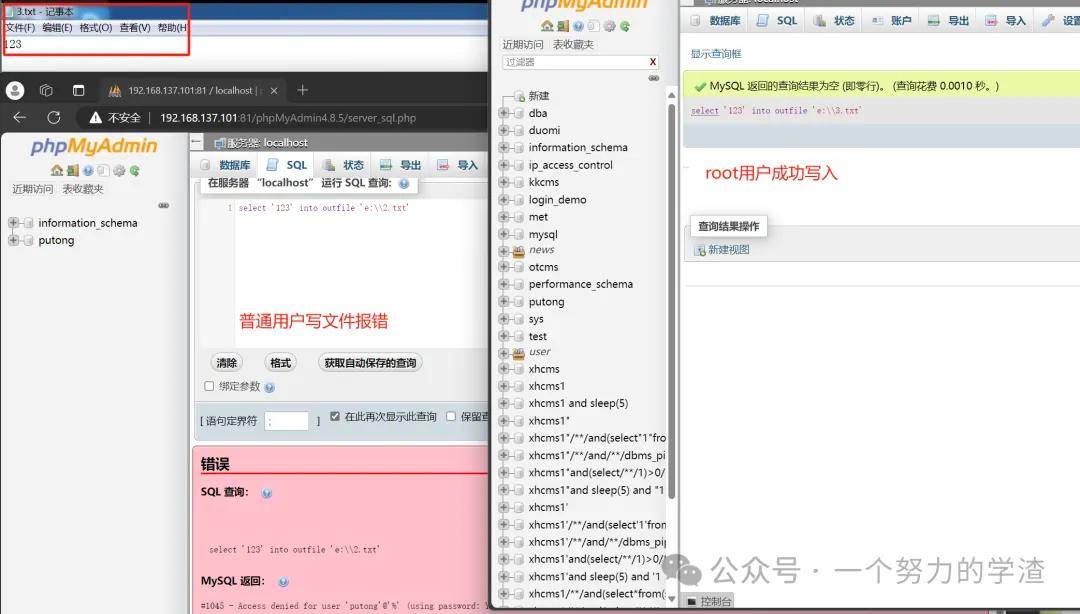Enable the 绑定参数 checkbox
This screenshot has height=614, width=1080.
coord(209,386)
